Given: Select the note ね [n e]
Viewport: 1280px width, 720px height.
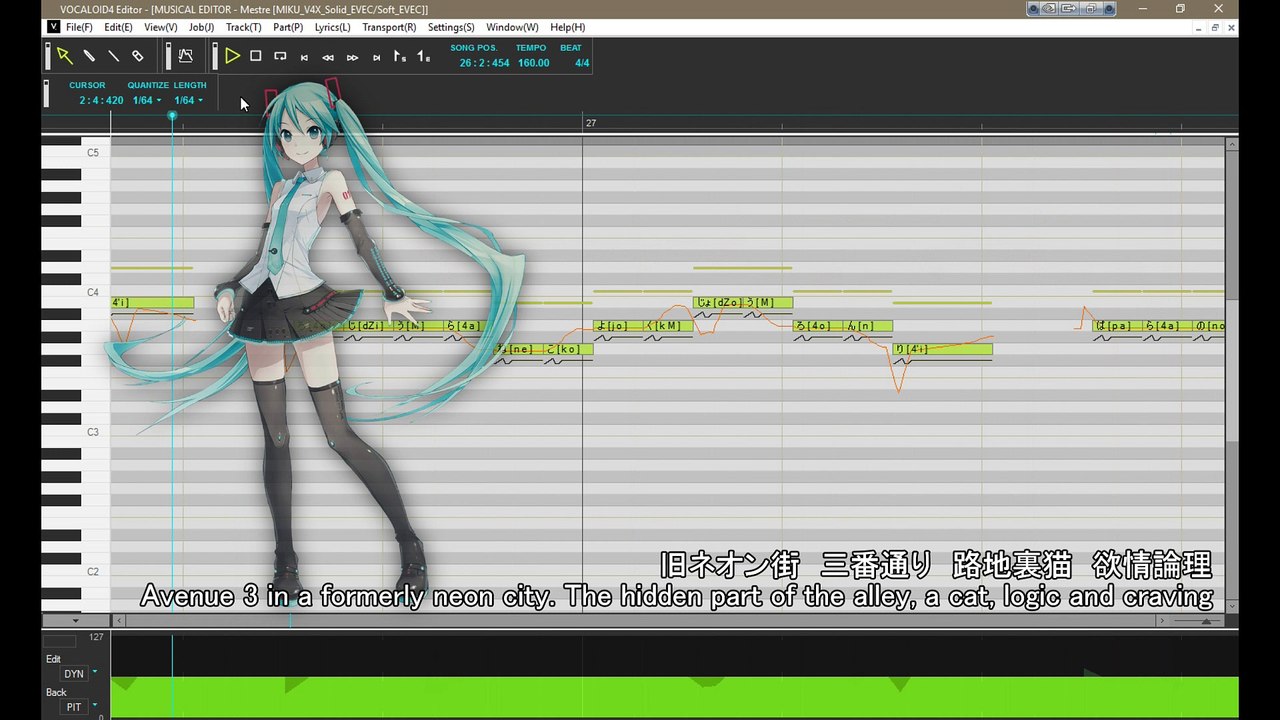Looking at the screenshot, I should 518,349.
